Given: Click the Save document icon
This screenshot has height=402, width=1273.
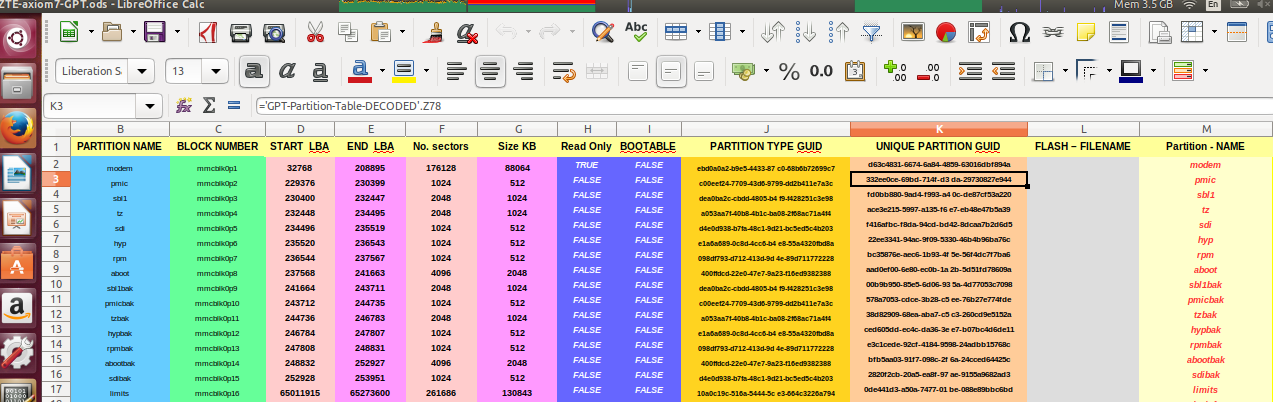Looking at the screenshot, I should point(155,33).
